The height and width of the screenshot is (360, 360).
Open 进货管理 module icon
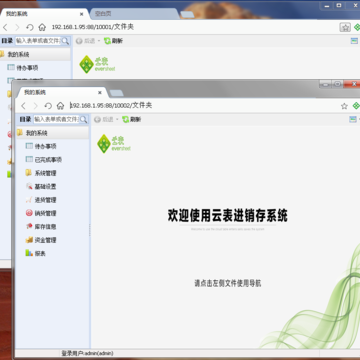29,200
